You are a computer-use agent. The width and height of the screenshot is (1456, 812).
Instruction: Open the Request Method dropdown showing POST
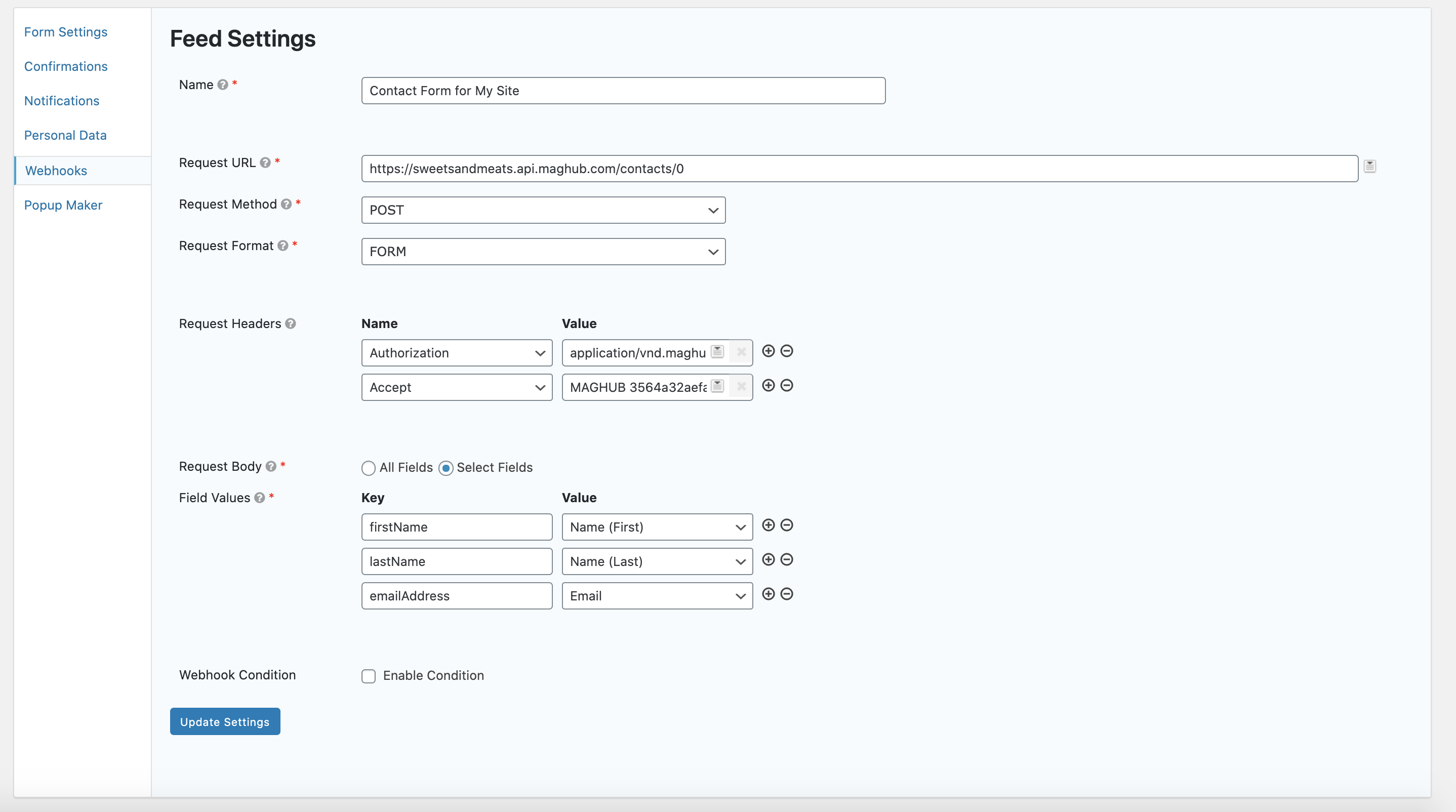point(543,210)
